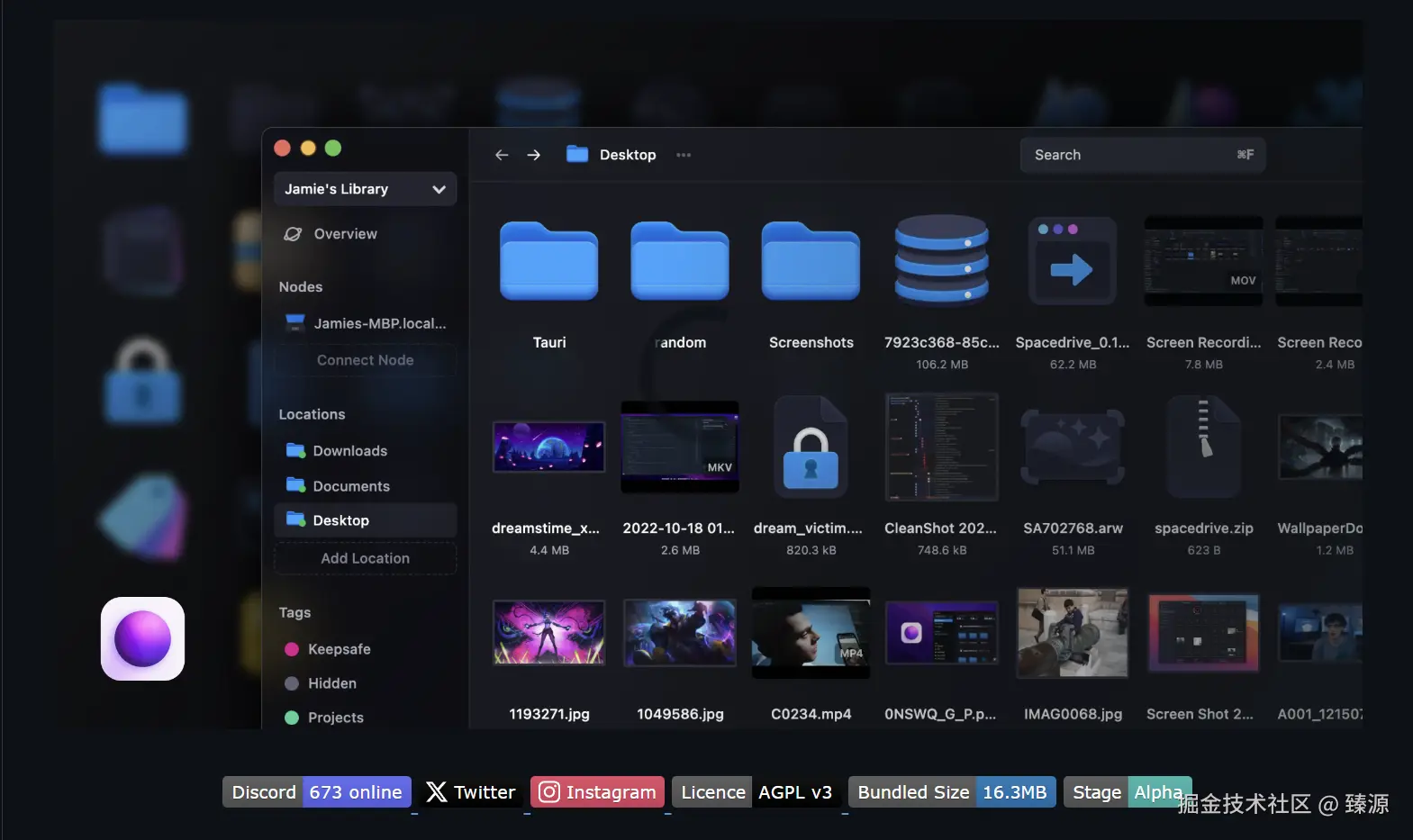The width and height of the screenshot is (1413, 840).
Task: Click the Desktop title in path bar
Action: (628, 155)
